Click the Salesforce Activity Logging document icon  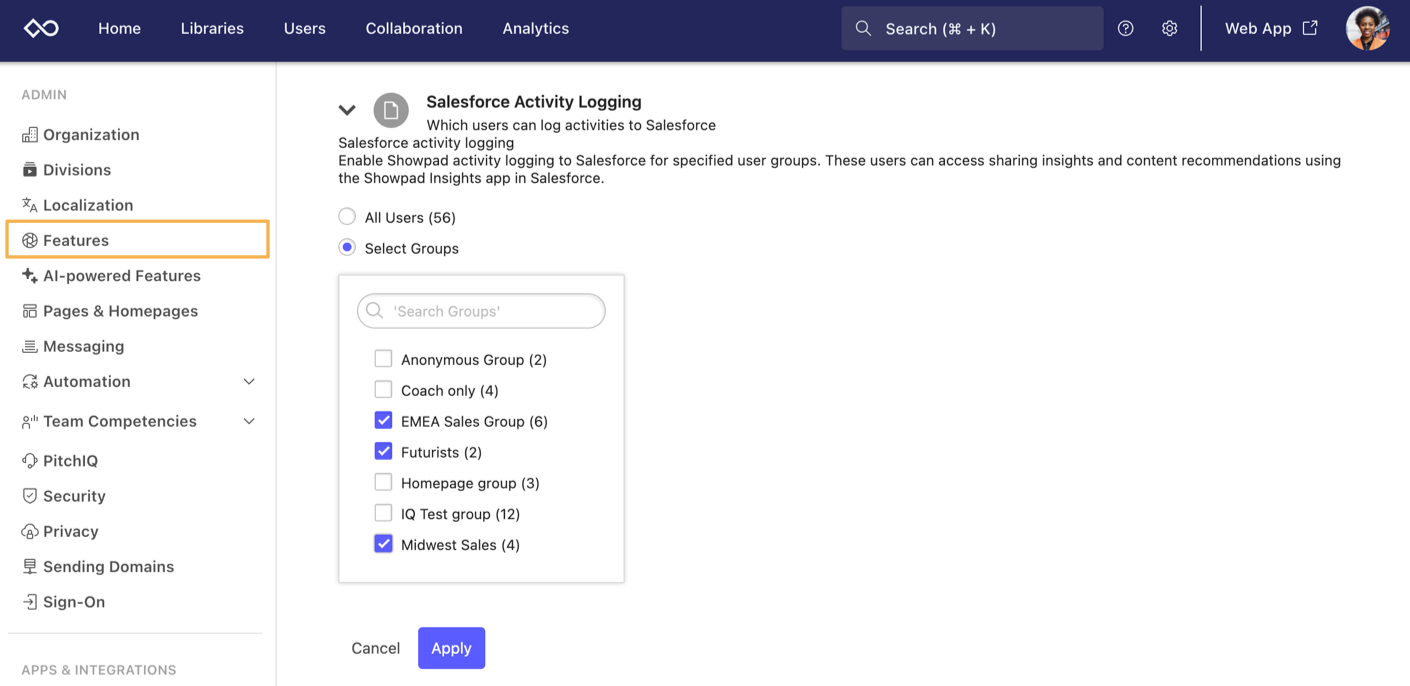pos(391,110)
